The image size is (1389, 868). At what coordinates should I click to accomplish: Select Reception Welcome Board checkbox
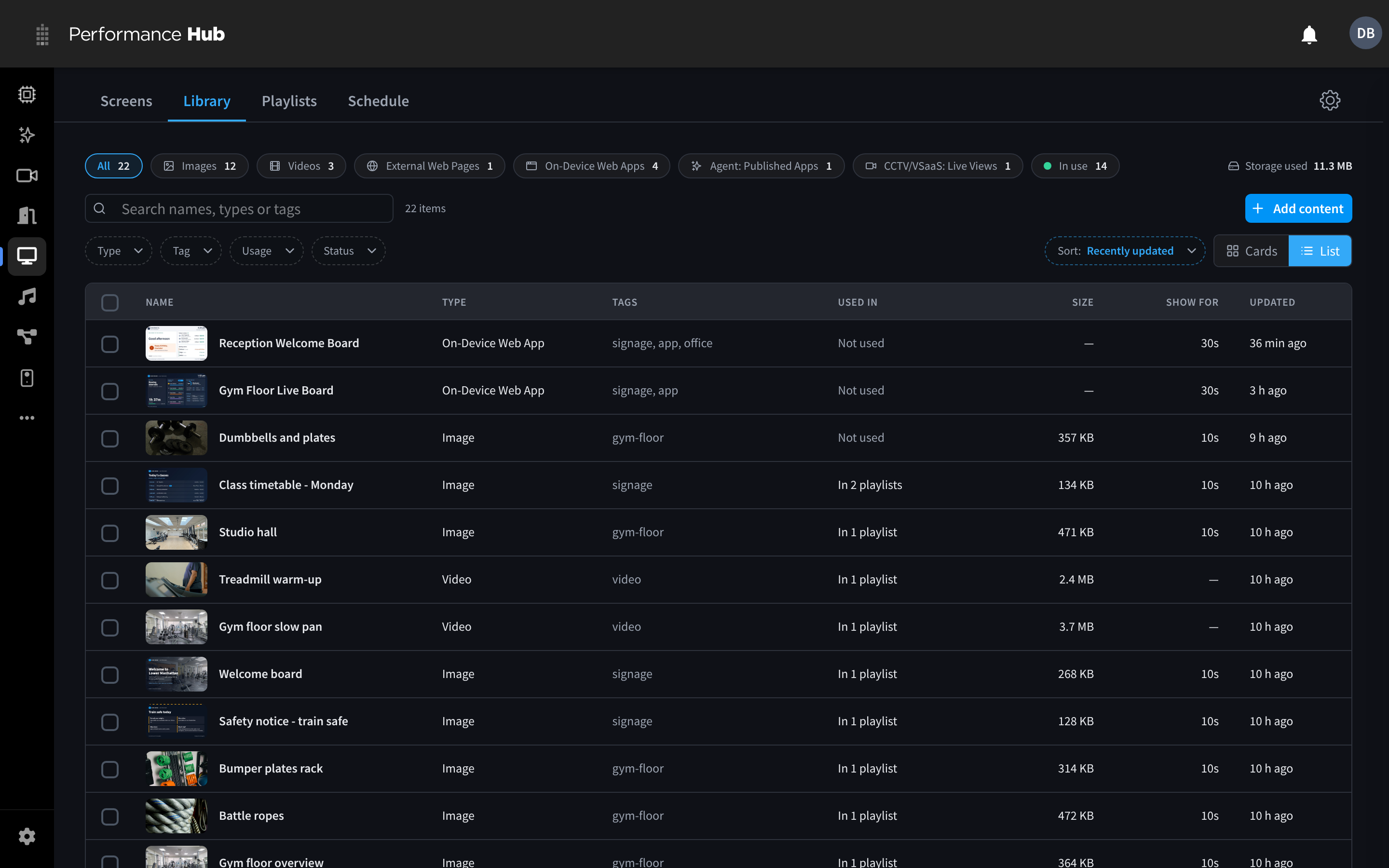point(109,344)
